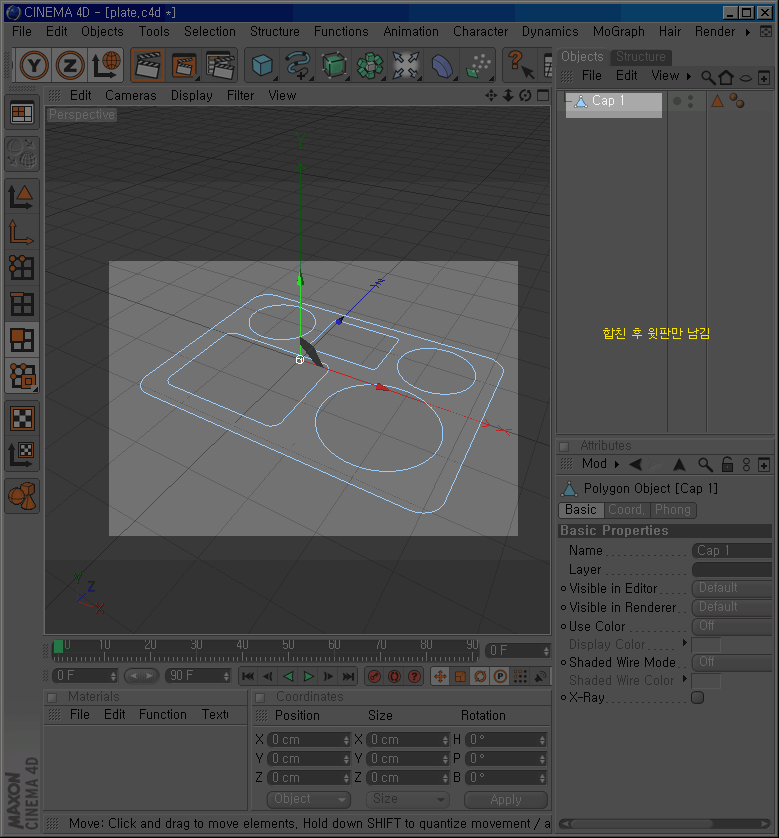Play the animation forward
Viewport: 779px width, 838px height.
308,677
